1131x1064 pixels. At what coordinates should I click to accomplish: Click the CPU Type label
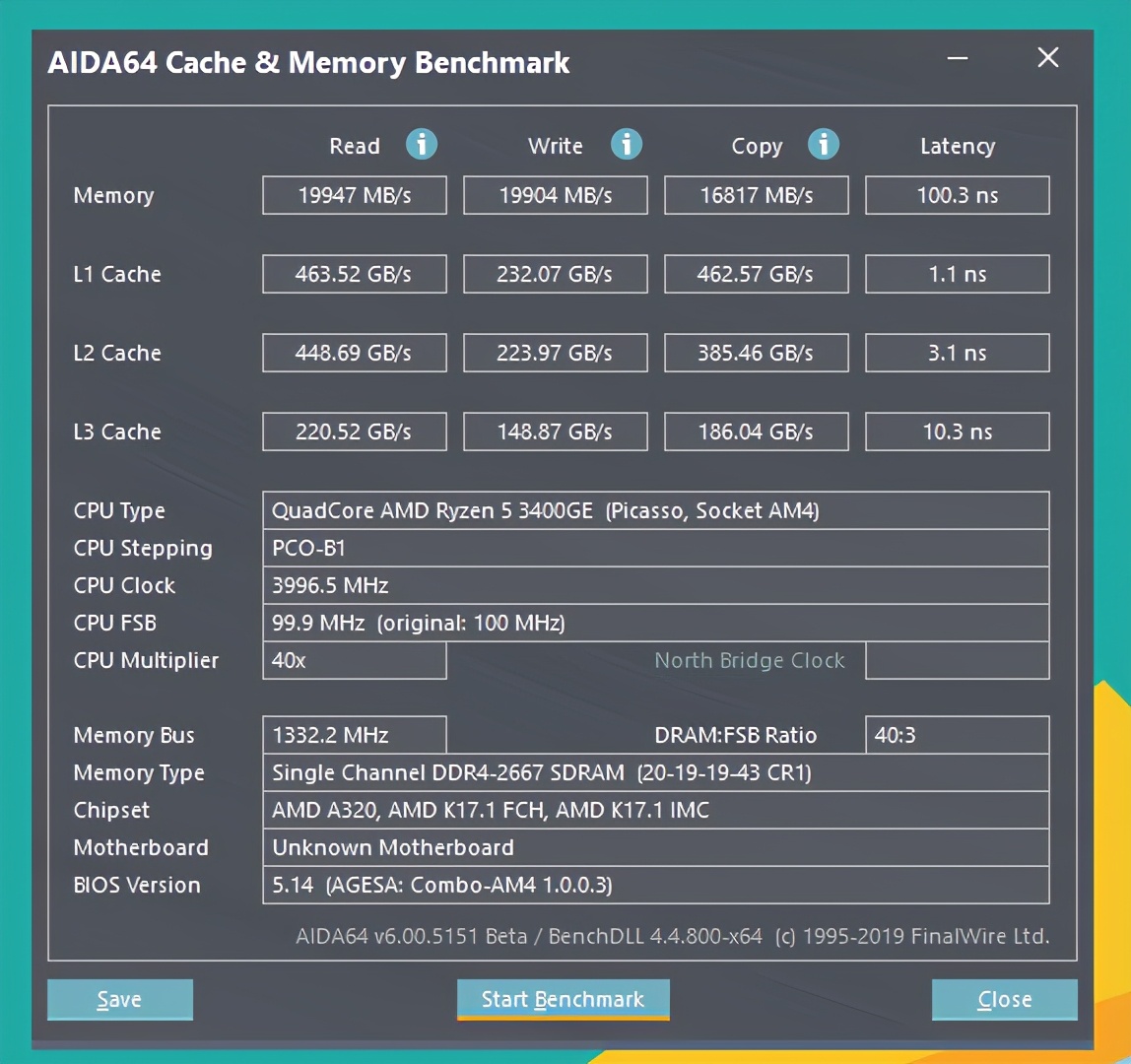[119, 511]
